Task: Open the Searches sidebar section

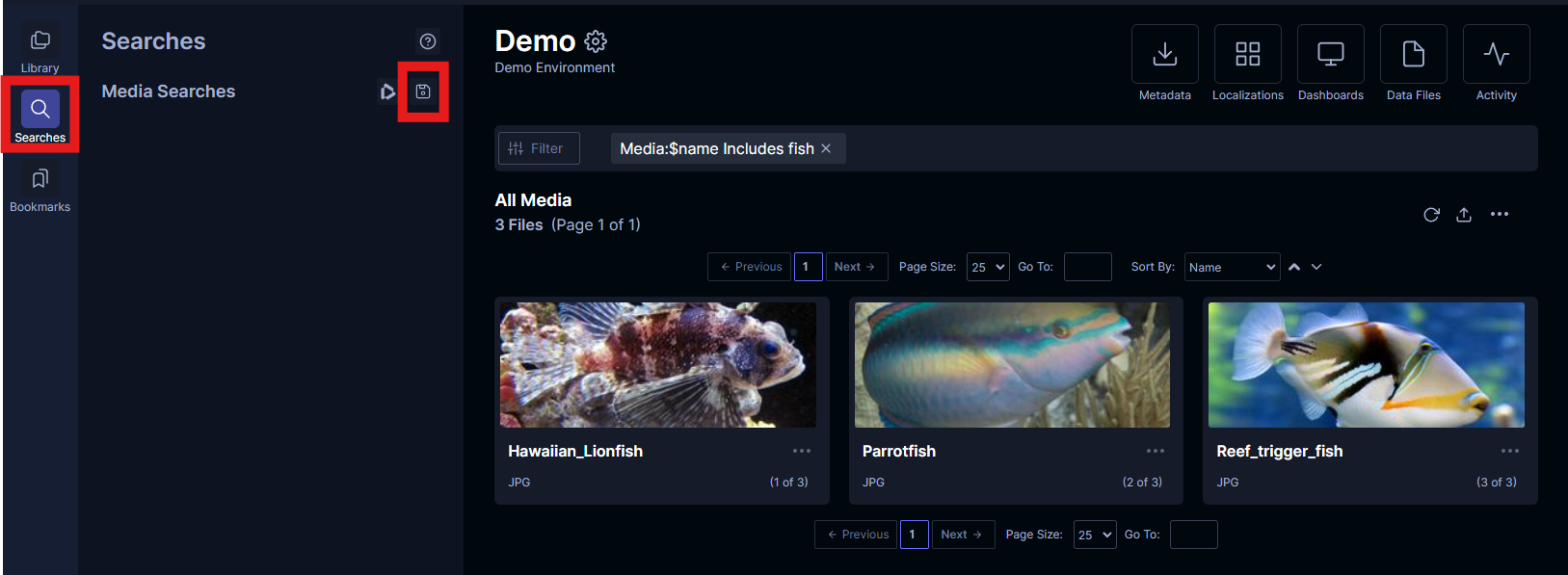Action: [x=40, y=117]
